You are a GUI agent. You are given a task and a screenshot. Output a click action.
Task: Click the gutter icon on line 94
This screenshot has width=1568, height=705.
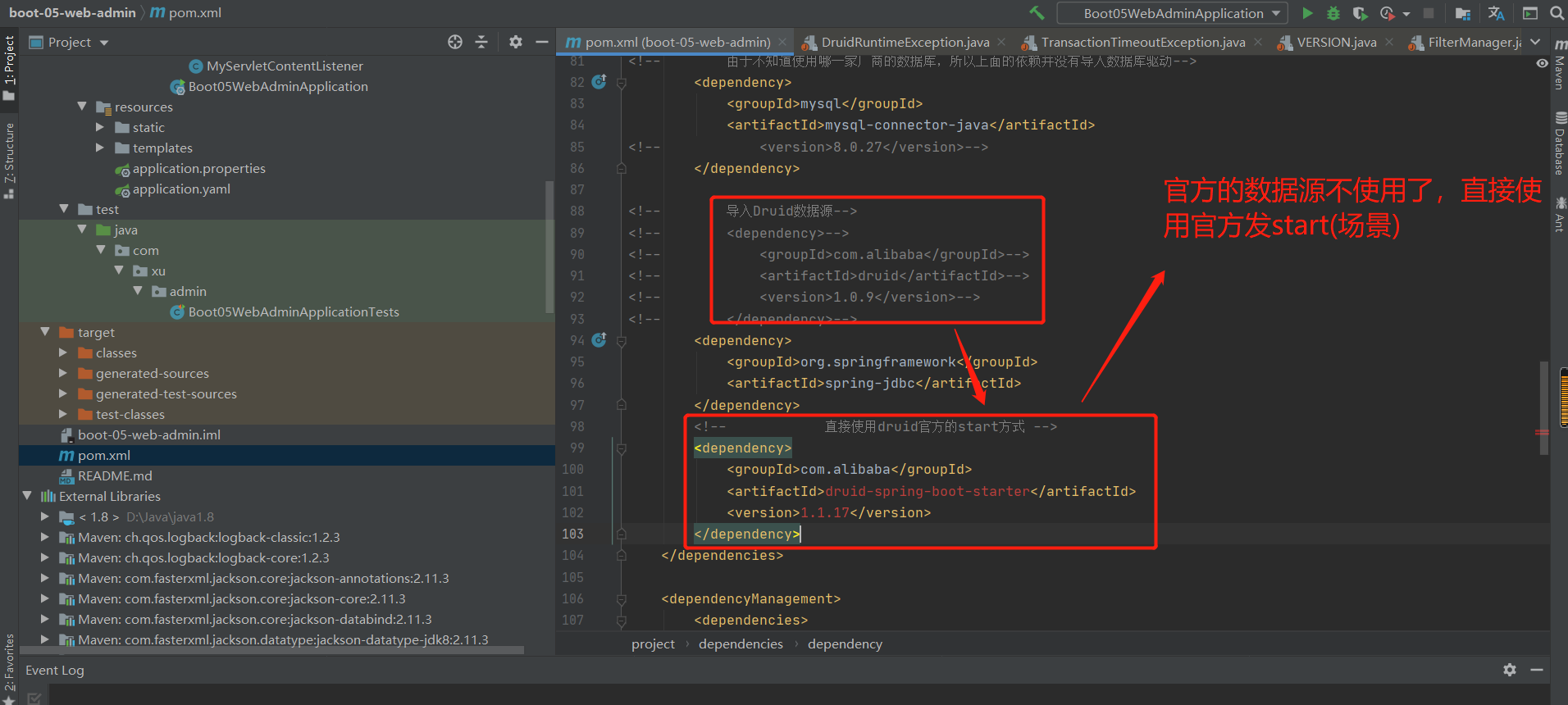click(x=599, y=340)
